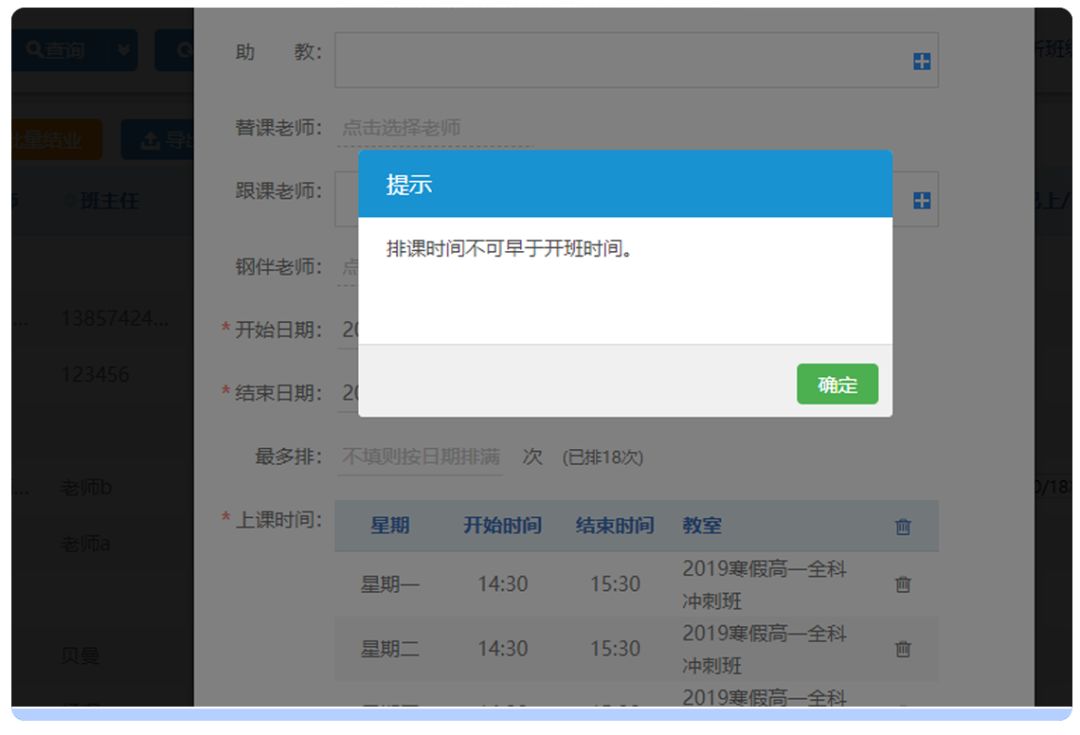Click trash icon in schedule table header
1080x735 pixels.
903,527
